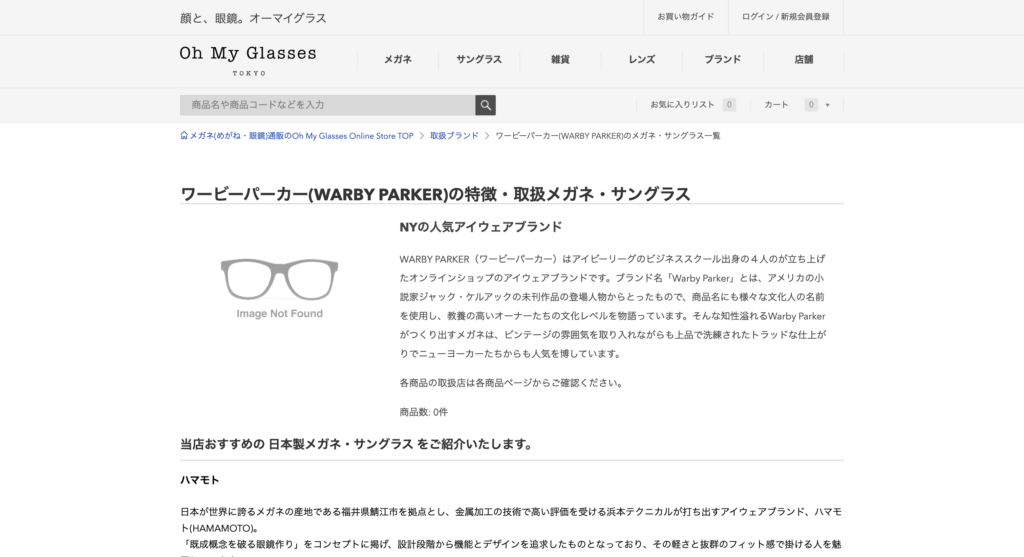Click the home icon in breadcrumb

tap(184, 136)
